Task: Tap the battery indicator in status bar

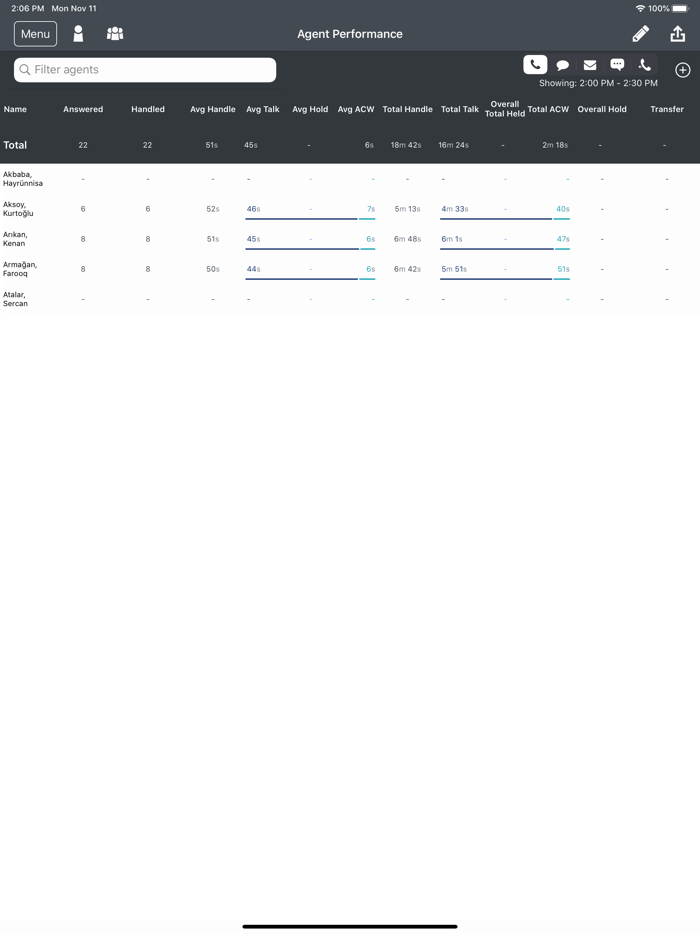Action: [680, 8]
